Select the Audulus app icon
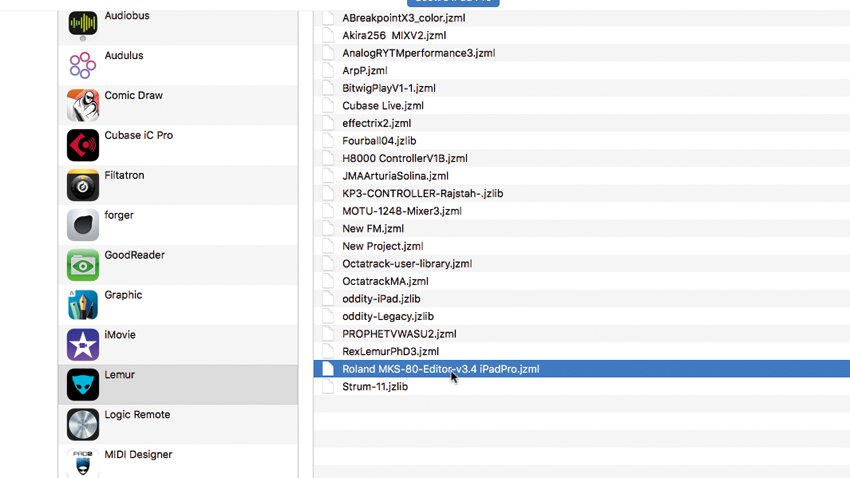Screen dimensions: 850x478 coord(82,65)
